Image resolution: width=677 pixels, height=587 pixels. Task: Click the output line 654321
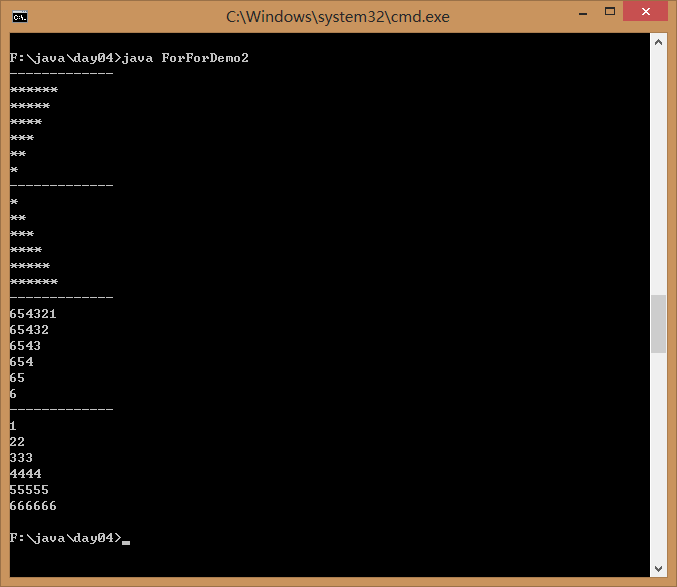click(x=33, y=314)
